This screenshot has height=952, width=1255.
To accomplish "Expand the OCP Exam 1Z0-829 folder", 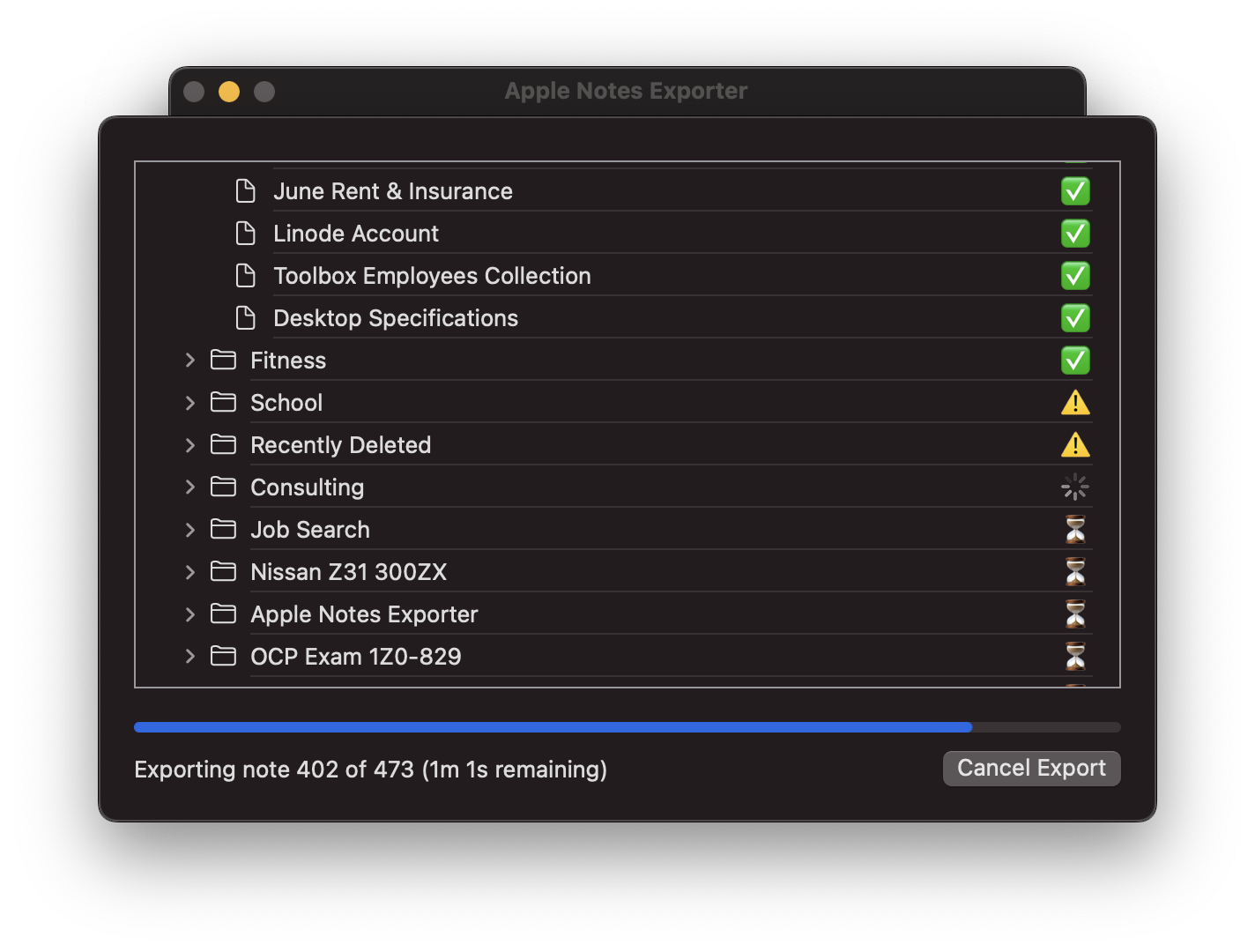I will (x=189, y=656).
